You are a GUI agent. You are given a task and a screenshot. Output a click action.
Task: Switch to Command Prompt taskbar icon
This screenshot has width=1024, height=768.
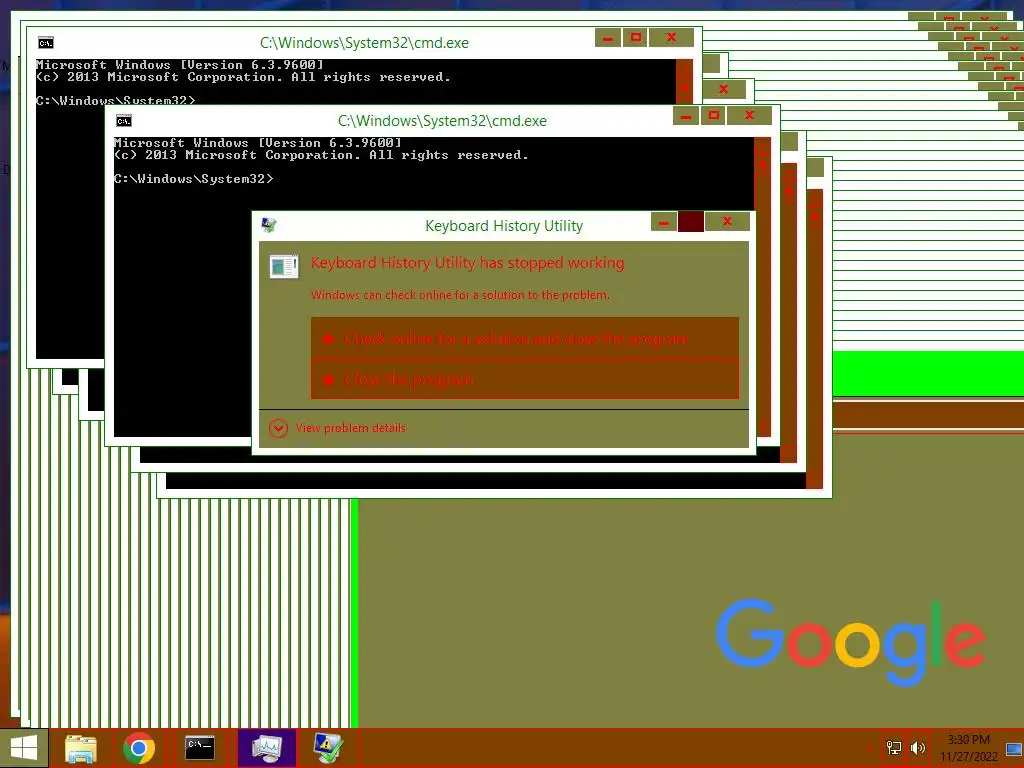click(x=199, y=748)
